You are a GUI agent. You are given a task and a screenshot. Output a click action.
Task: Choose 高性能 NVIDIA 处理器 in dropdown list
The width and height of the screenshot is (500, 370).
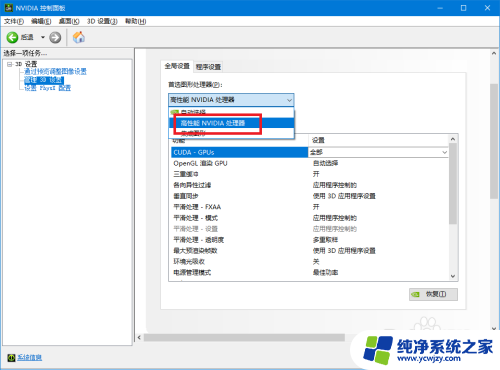(x=231, y=123)
